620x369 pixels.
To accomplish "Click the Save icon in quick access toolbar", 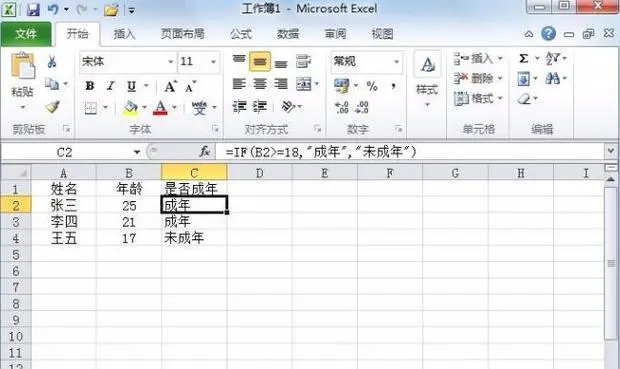I will click(33, 9).
